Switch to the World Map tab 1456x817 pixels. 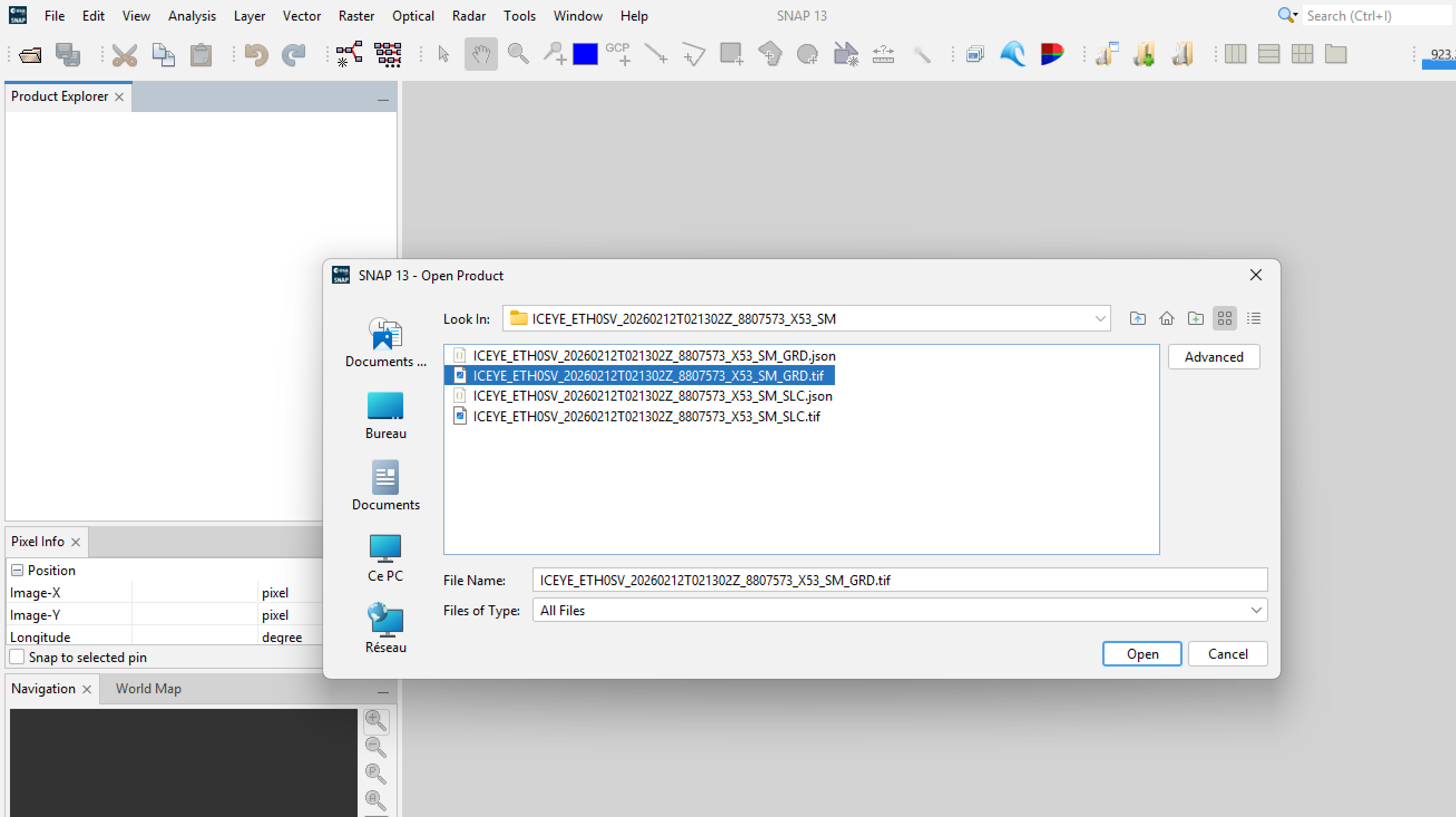tap(148, 689)
